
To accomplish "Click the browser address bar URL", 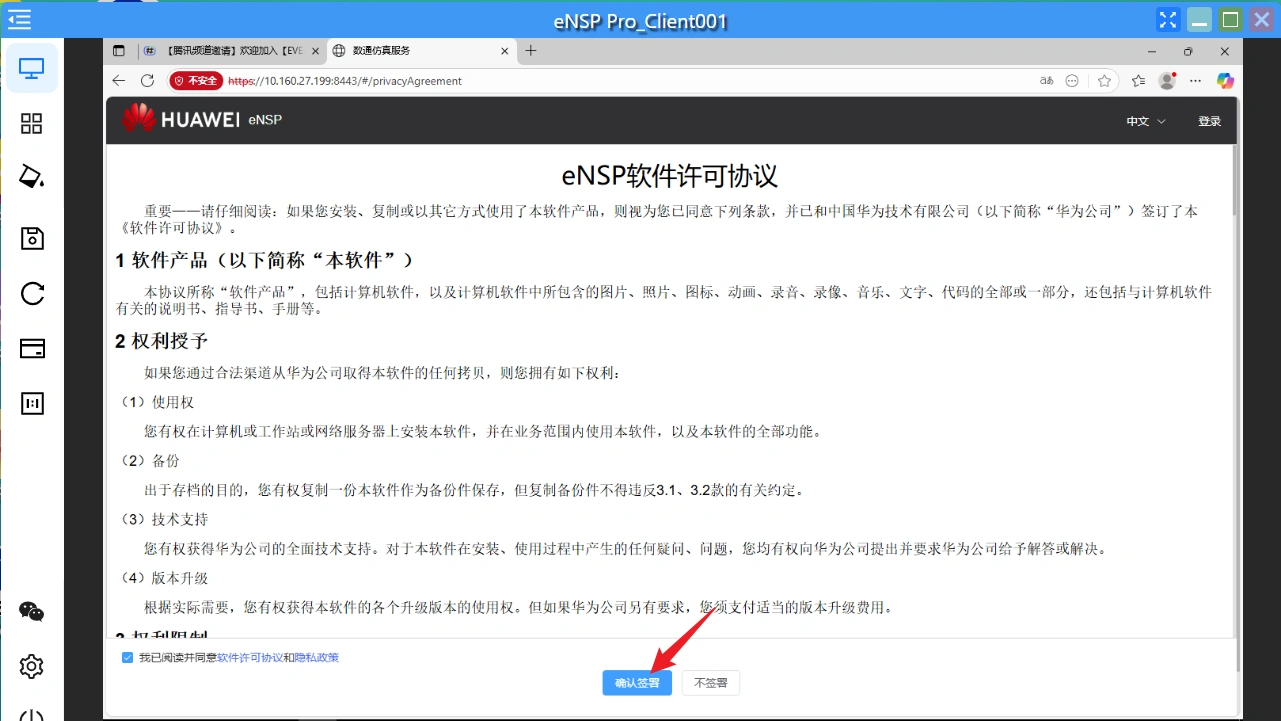I will pyautogui.click(x=345, y=81).
